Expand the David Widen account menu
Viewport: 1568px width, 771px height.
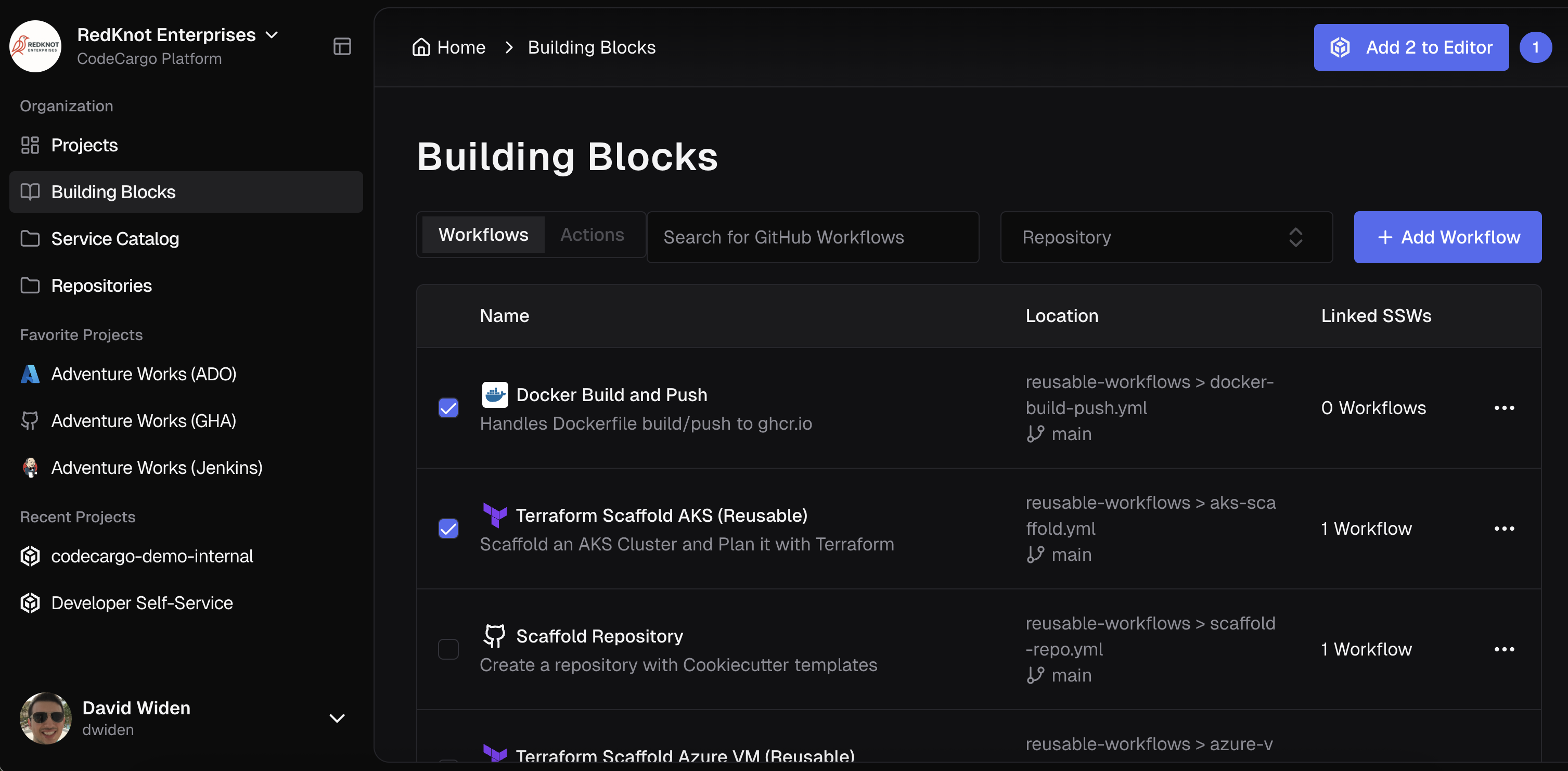click(x=337, y=718)
